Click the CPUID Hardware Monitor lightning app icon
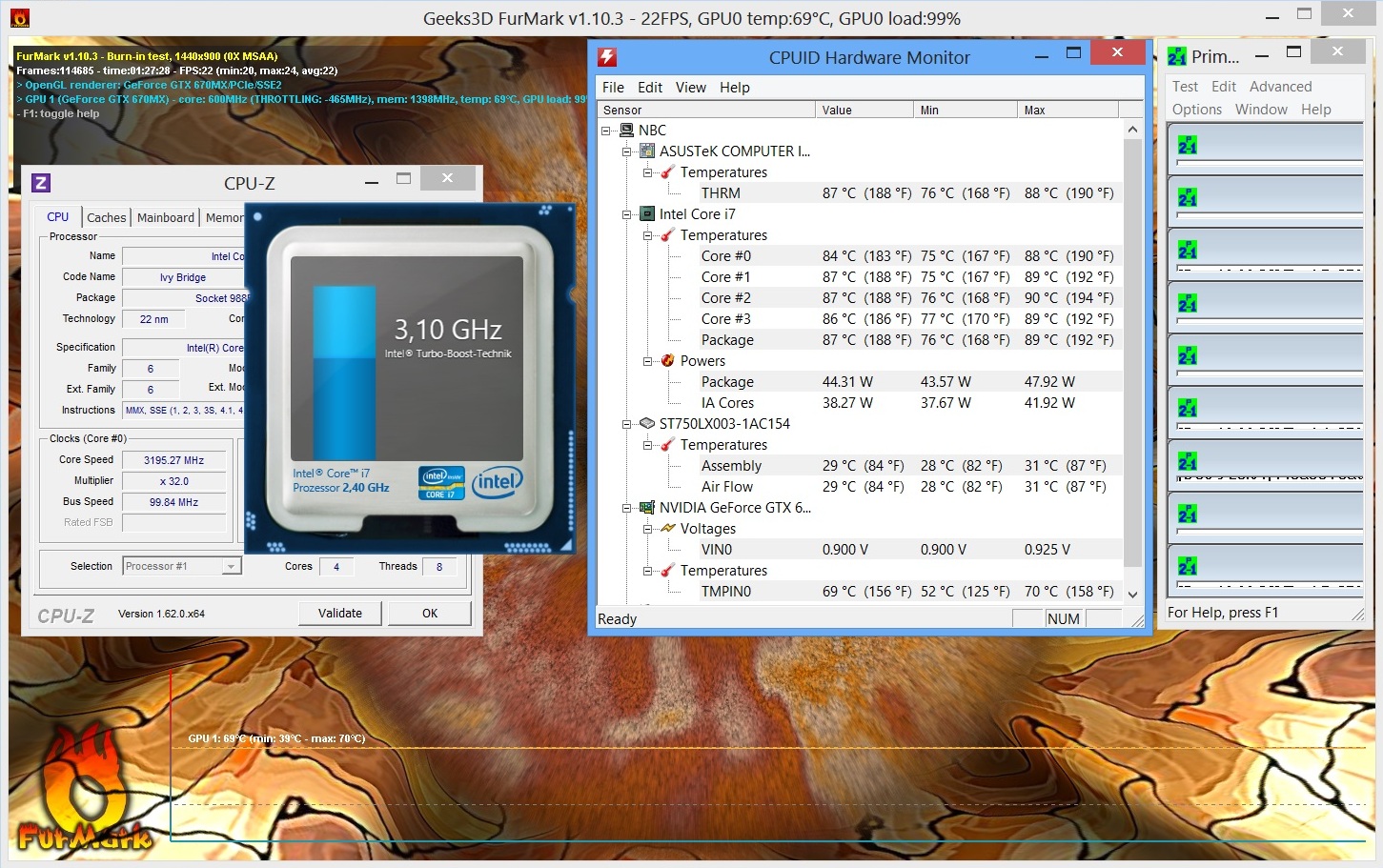The width and height of the screenshot is (1383, 868). 606,57
